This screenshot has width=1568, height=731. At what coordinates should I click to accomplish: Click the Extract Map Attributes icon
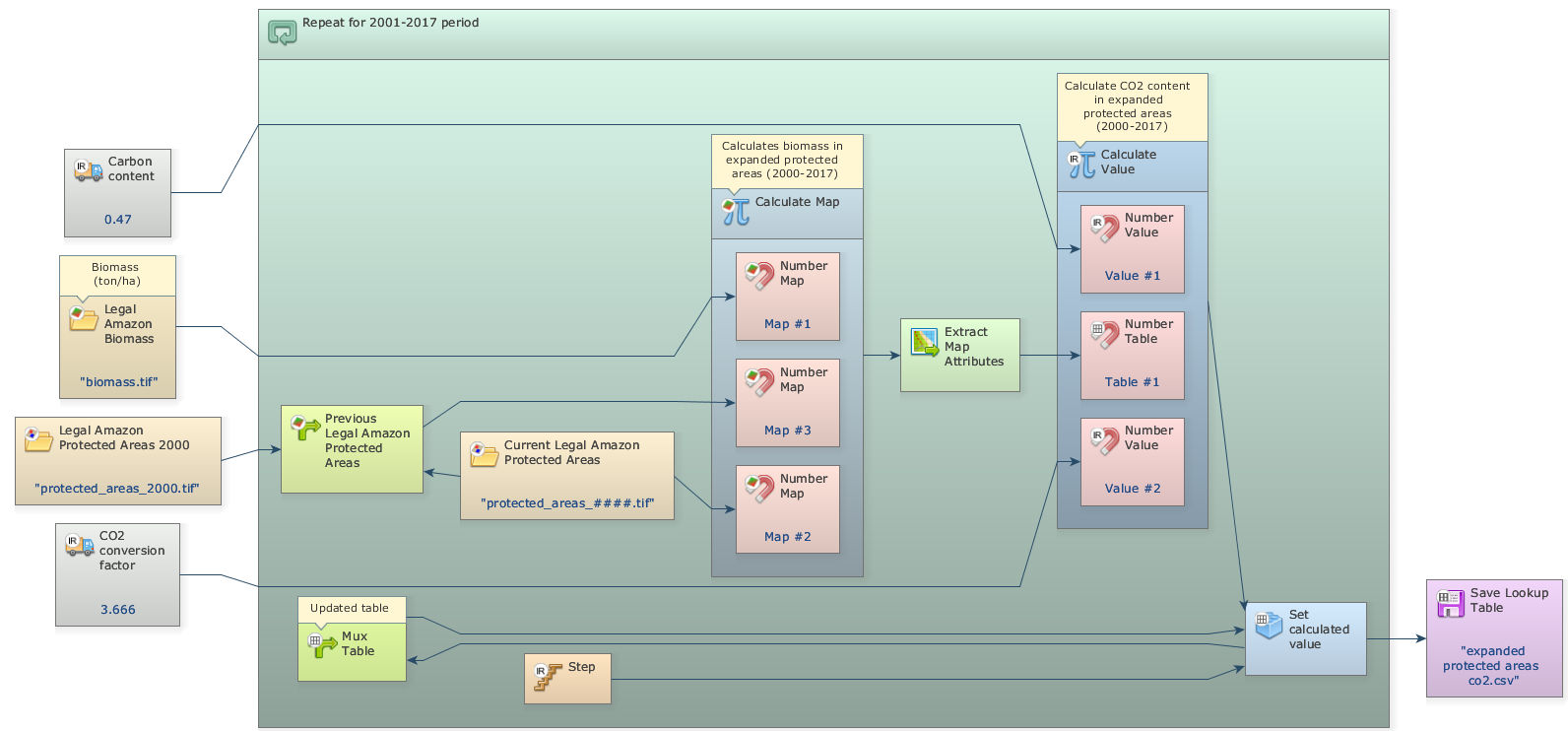[x=925, y=342]
